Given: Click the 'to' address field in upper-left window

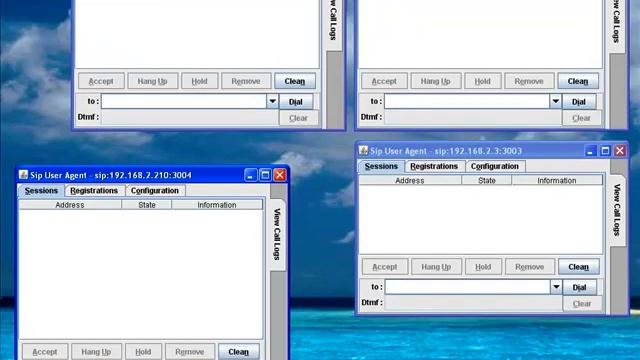Looking at the screenshot, I should coord(184,101).
